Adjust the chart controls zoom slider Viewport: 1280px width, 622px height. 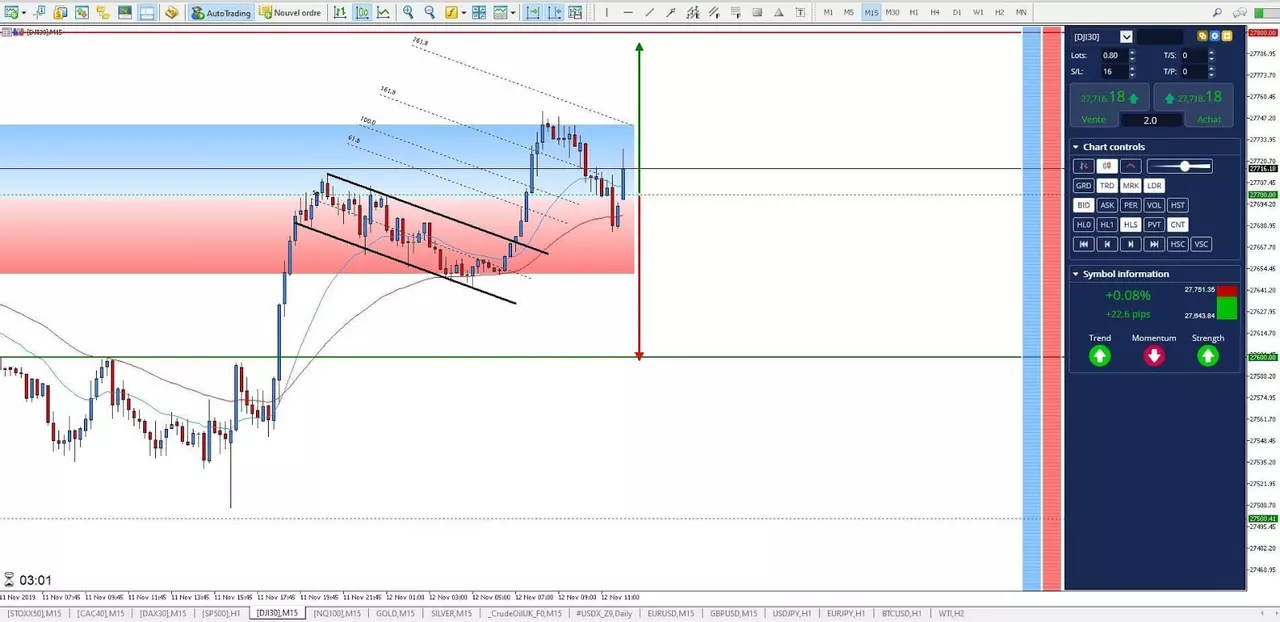coord(1179,166)
